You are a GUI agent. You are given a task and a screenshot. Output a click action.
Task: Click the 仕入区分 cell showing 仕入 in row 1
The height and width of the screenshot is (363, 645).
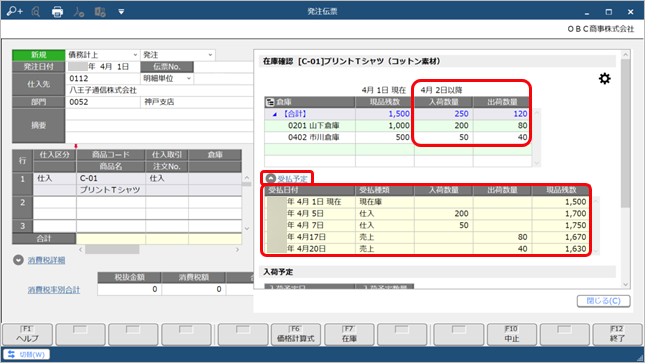(54, 178)
